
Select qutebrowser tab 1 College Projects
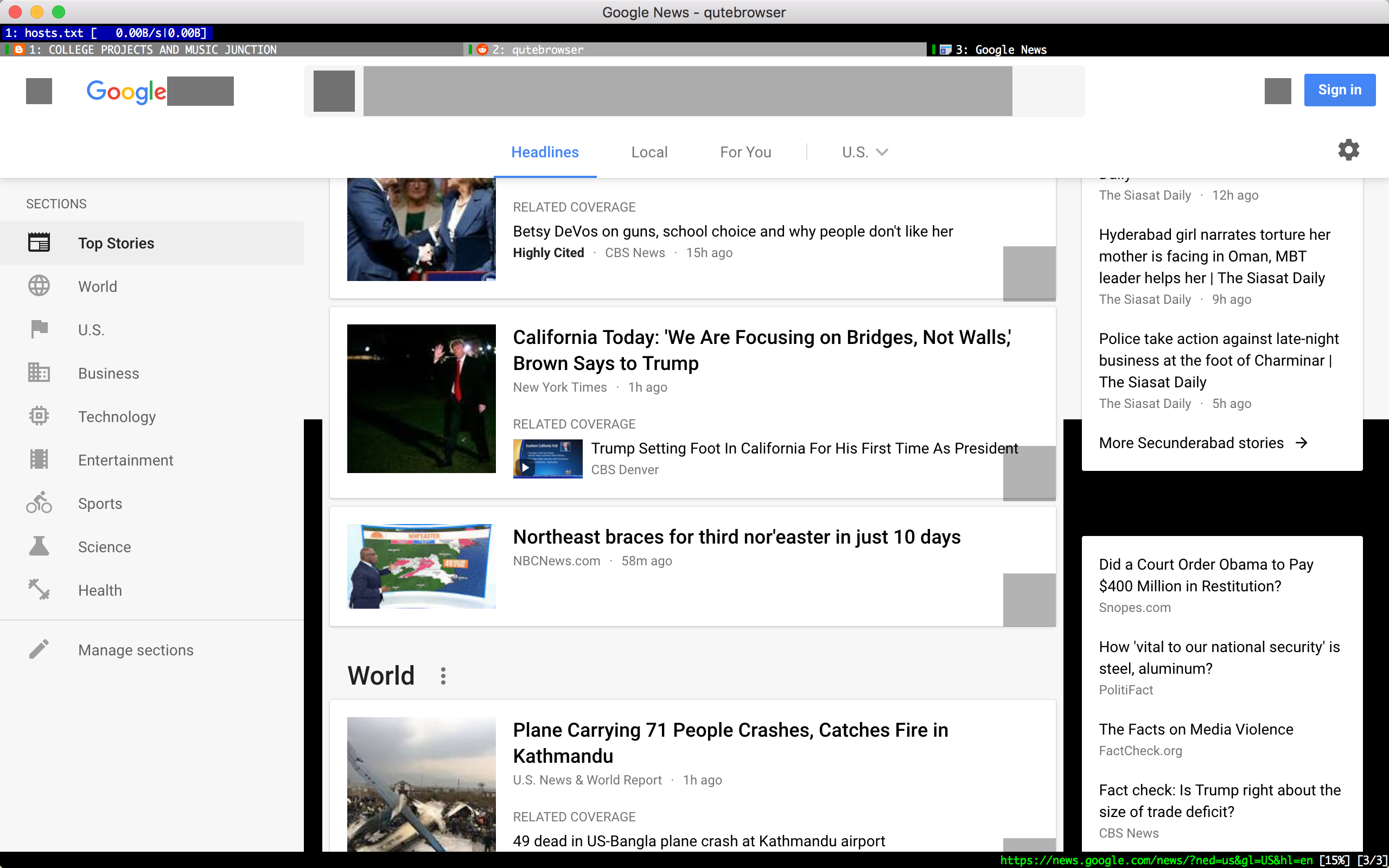pos(232,49)
